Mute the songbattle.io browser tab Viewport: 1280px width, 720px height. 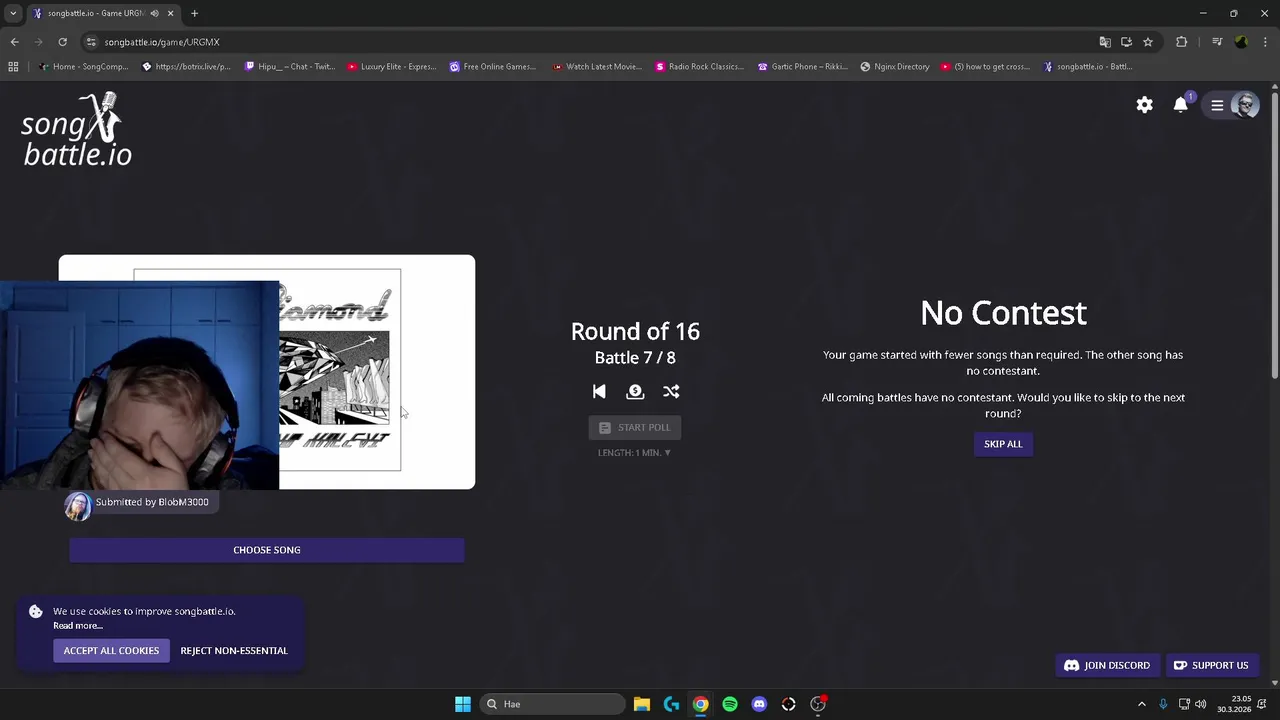[154, 13]
